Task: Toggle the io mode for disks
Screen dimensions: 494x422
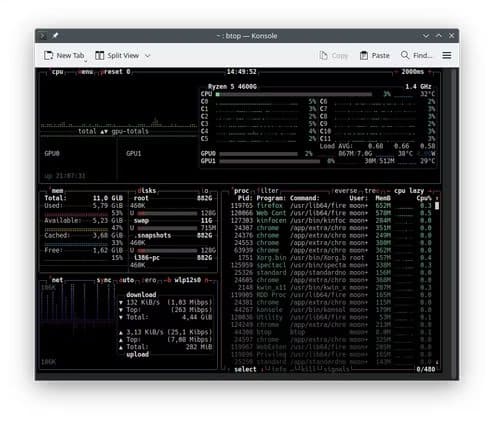Action: 205,191
